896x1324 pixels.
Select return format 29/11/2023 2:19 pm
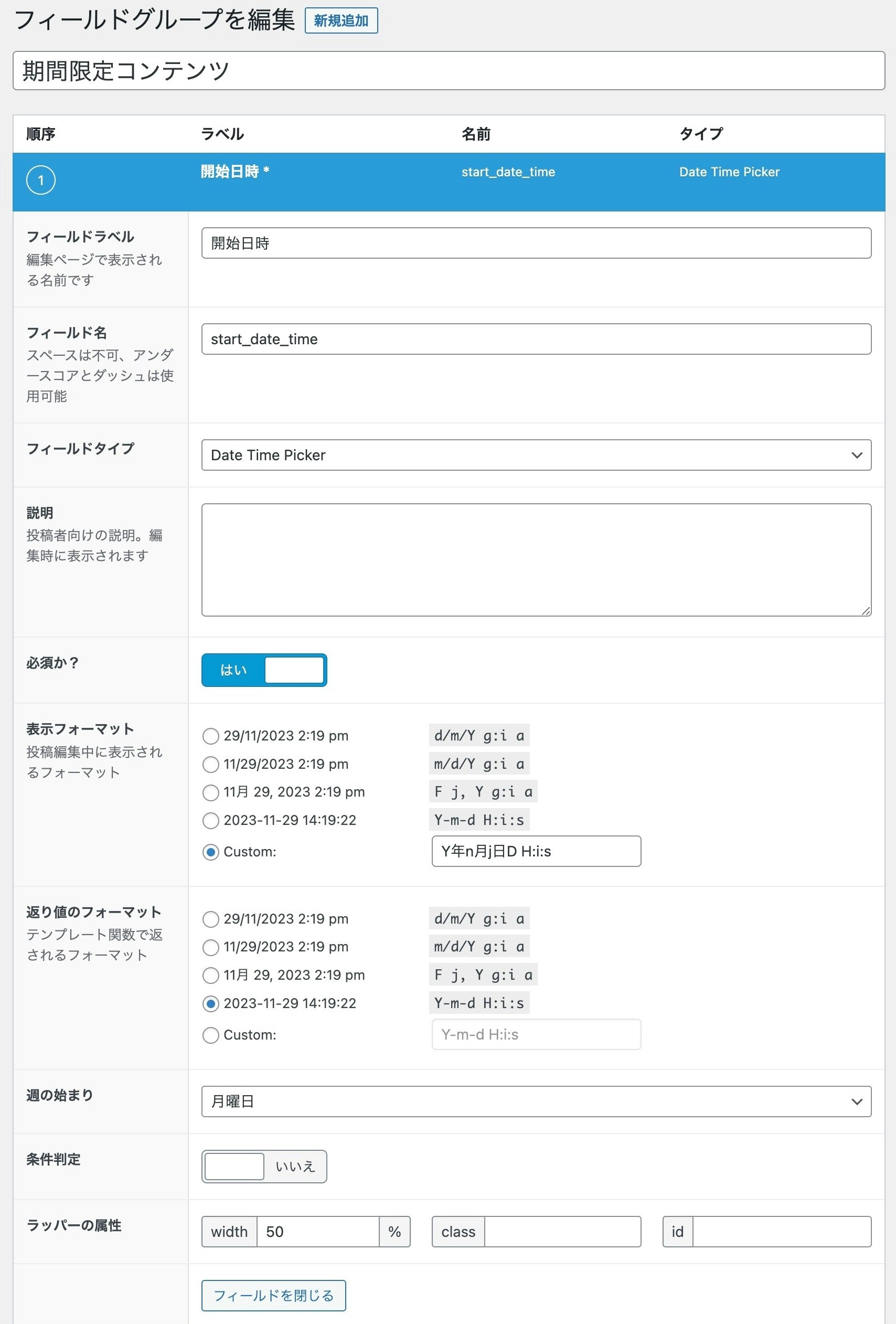[211, 919]
